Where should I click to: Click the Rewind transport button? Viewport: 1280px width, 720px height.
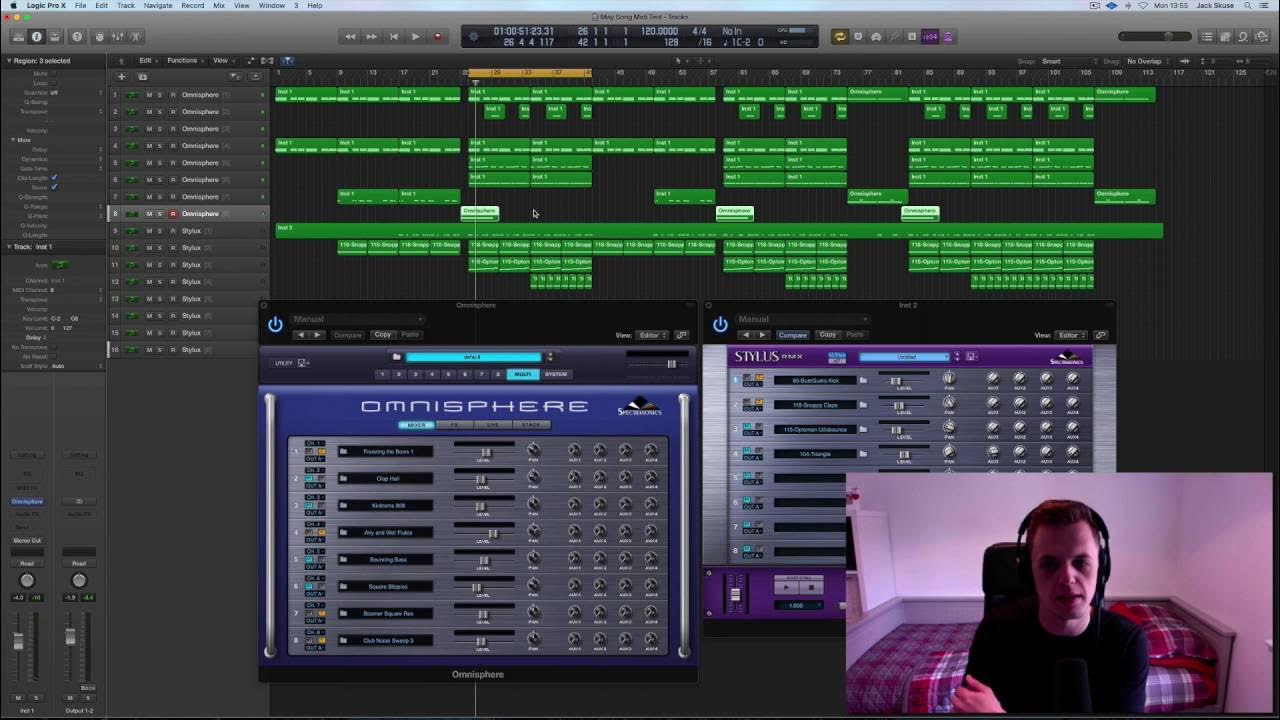[x=350, y=37]
